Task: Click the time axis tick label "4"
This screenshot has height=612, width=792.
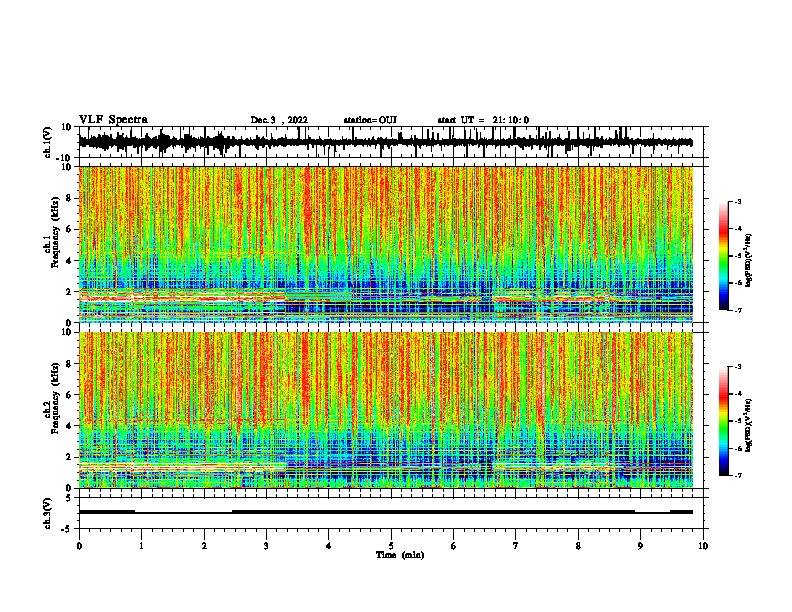Action: click(329, 546)
